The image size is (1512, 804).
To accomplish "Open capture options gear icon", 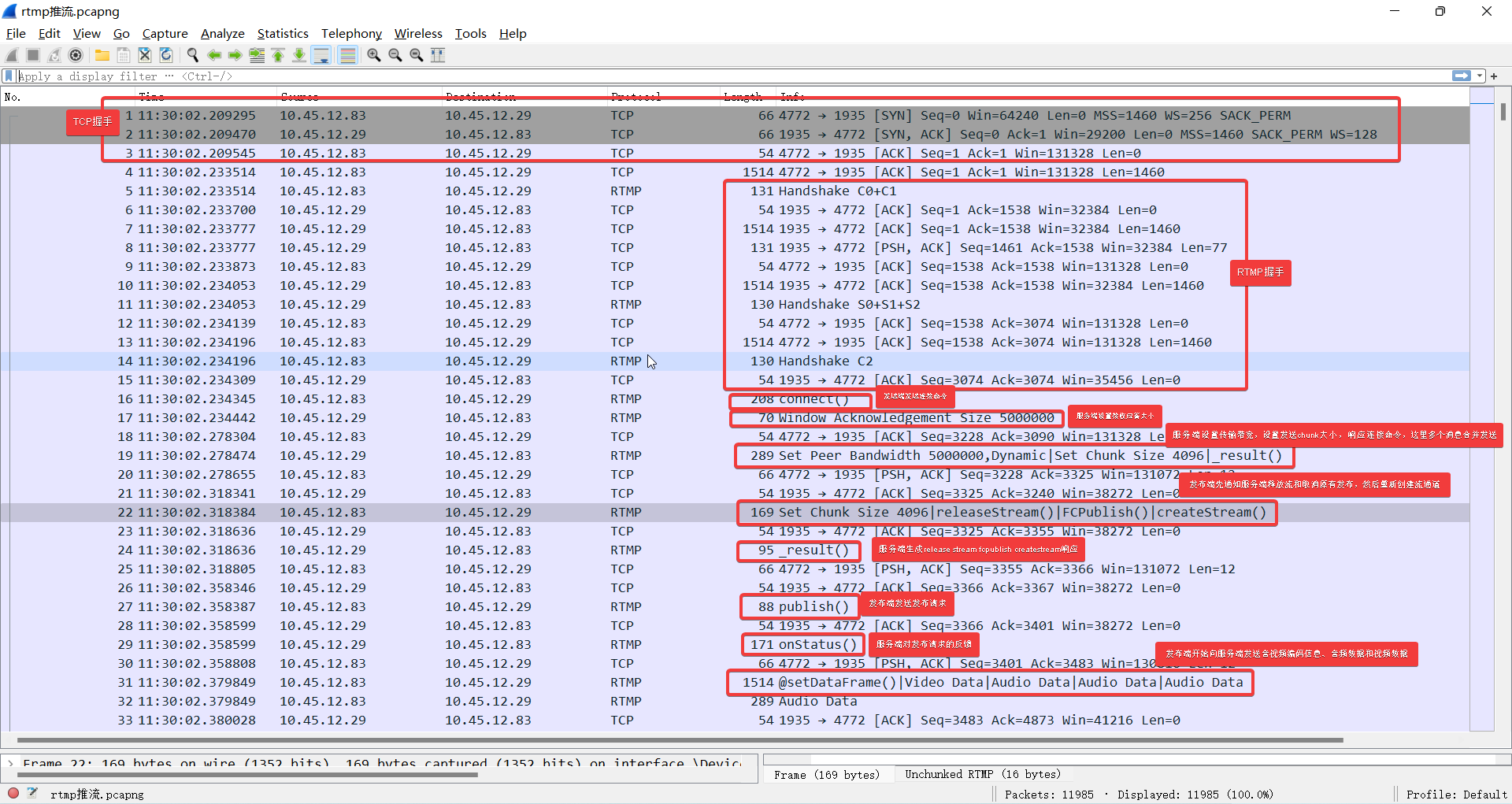I will tap(76, 55).
